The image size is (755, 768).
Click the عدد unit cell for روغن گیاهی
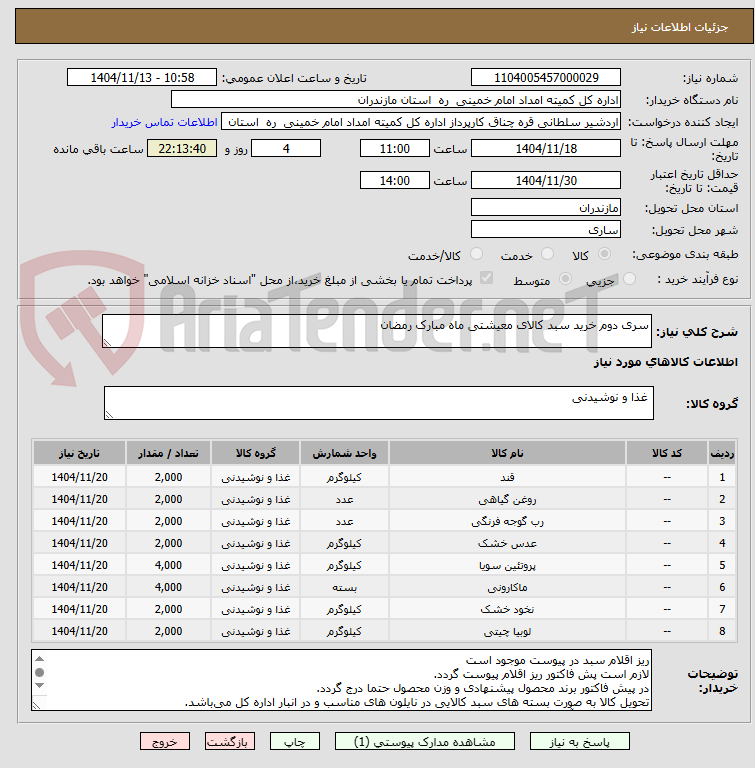coord(344,499)
